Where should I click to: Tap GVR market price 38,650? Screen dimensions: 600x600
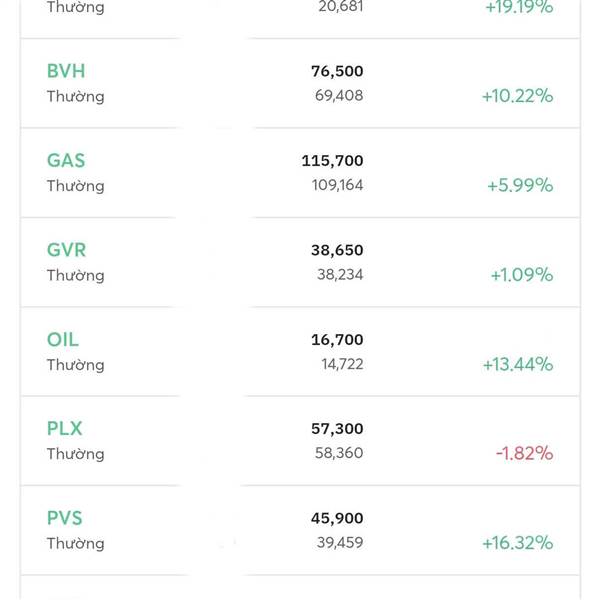337,250
